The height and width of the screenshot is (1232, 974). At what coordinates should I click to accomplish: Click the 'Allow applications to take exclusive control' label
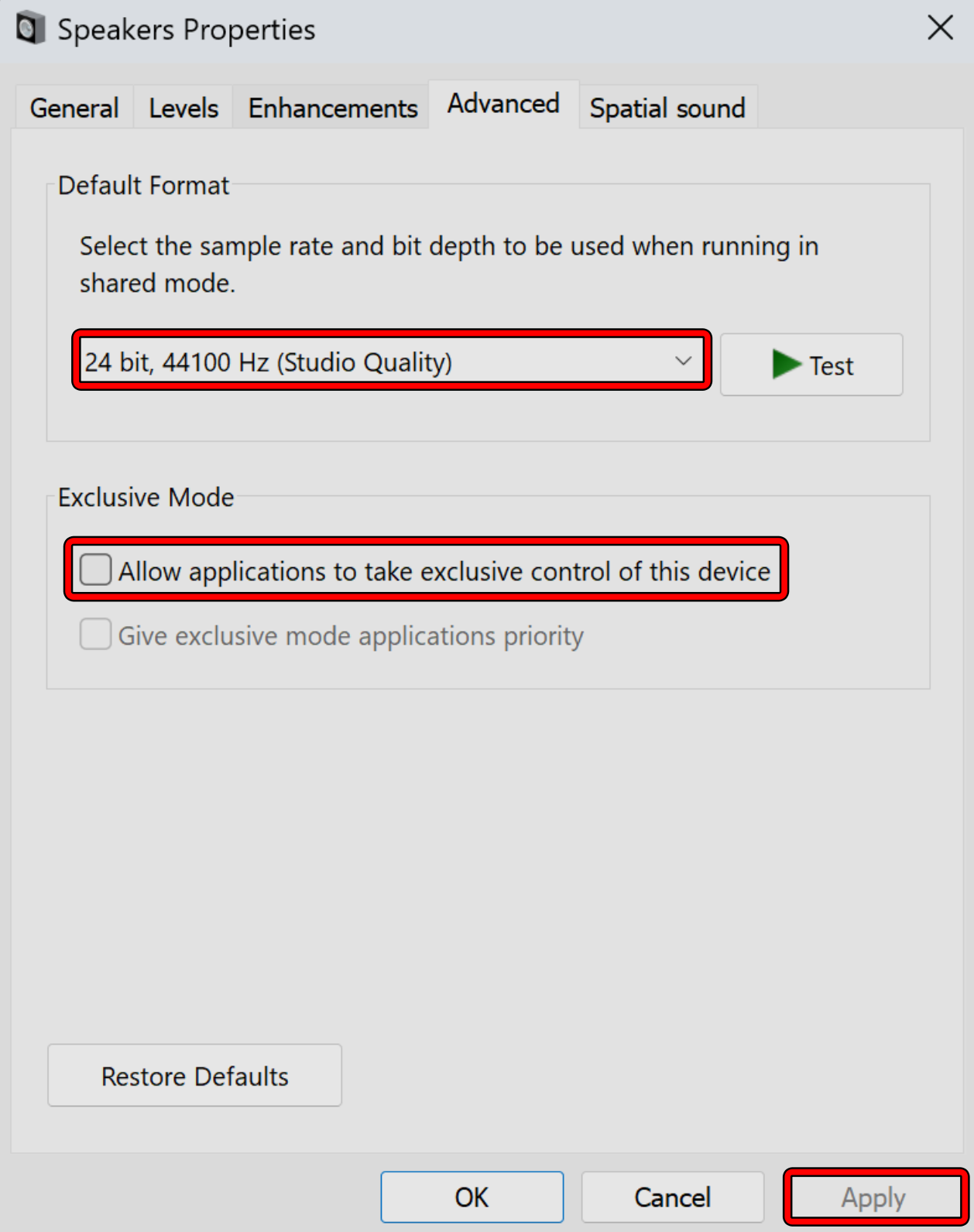click(x=444, y=571)
